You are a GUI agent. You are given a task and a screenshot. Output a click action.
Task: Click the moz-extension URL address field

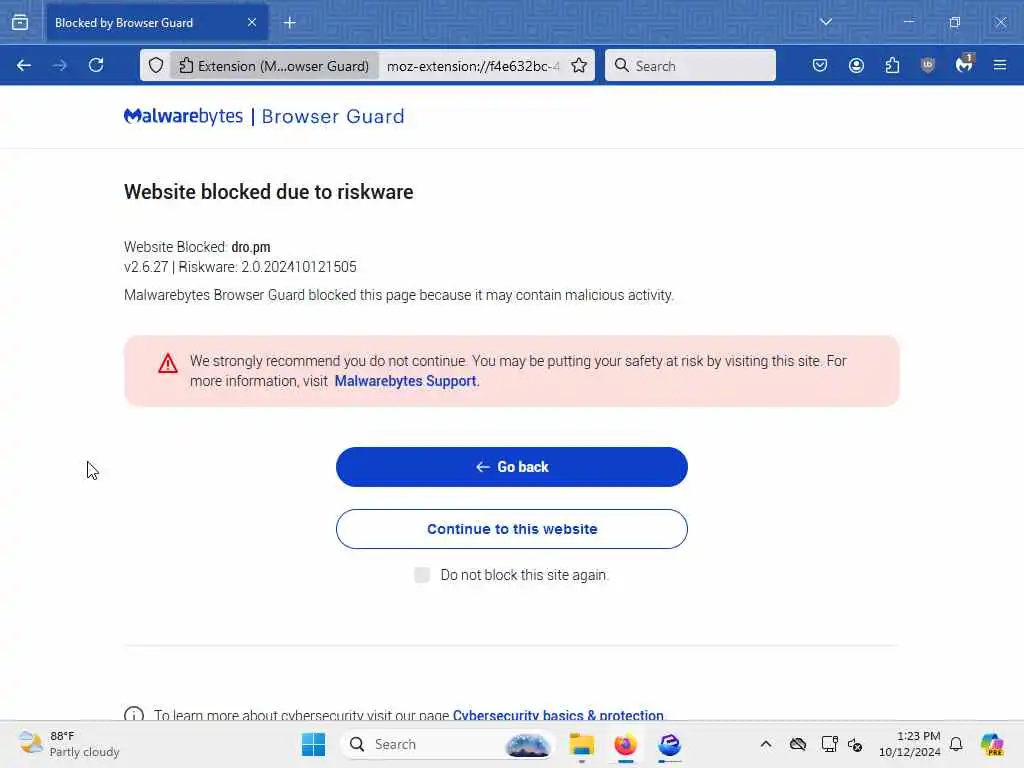(x=473, y=66)
